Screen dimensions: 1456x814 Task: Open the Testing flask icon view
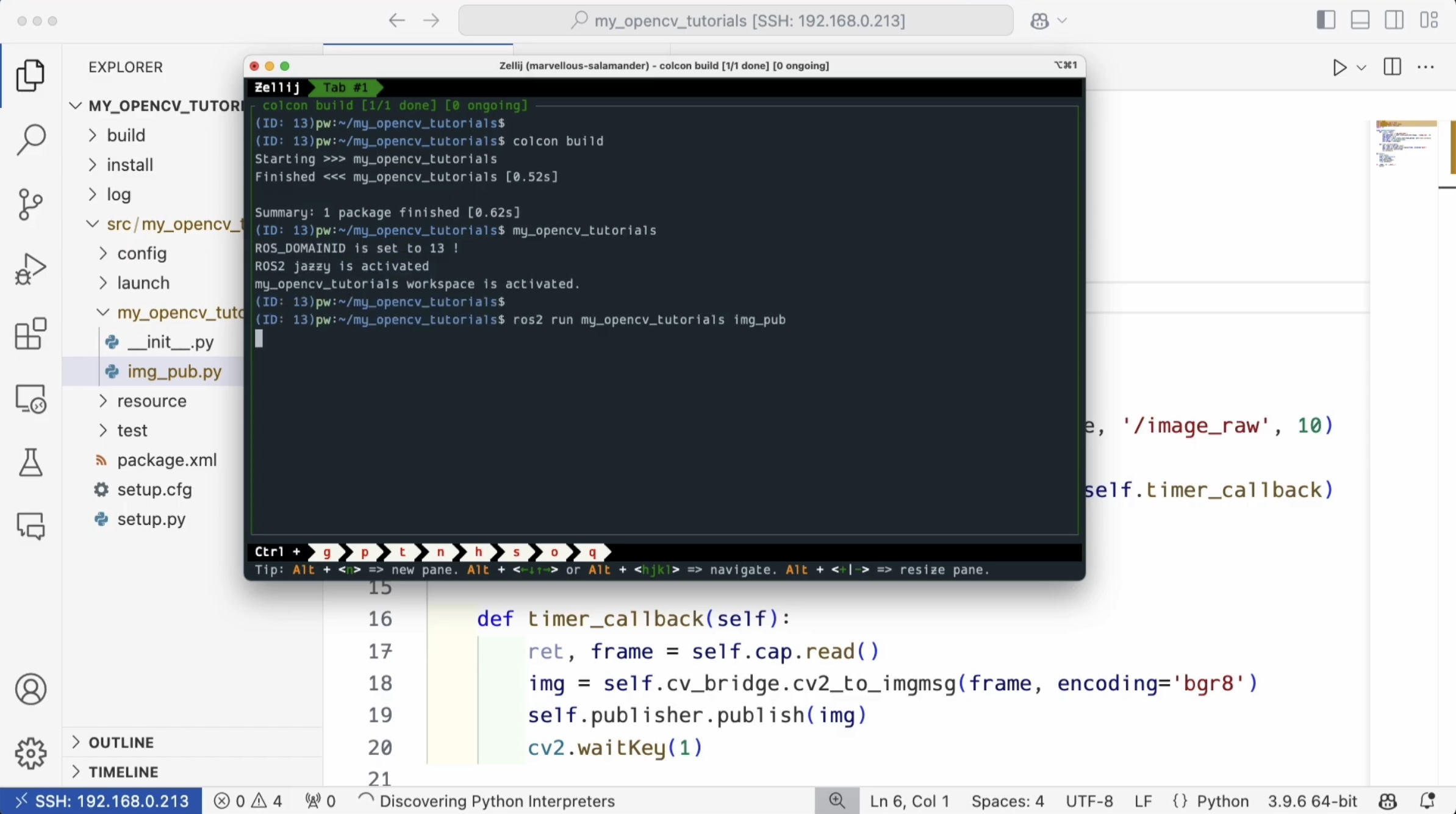tap(30, 462)
